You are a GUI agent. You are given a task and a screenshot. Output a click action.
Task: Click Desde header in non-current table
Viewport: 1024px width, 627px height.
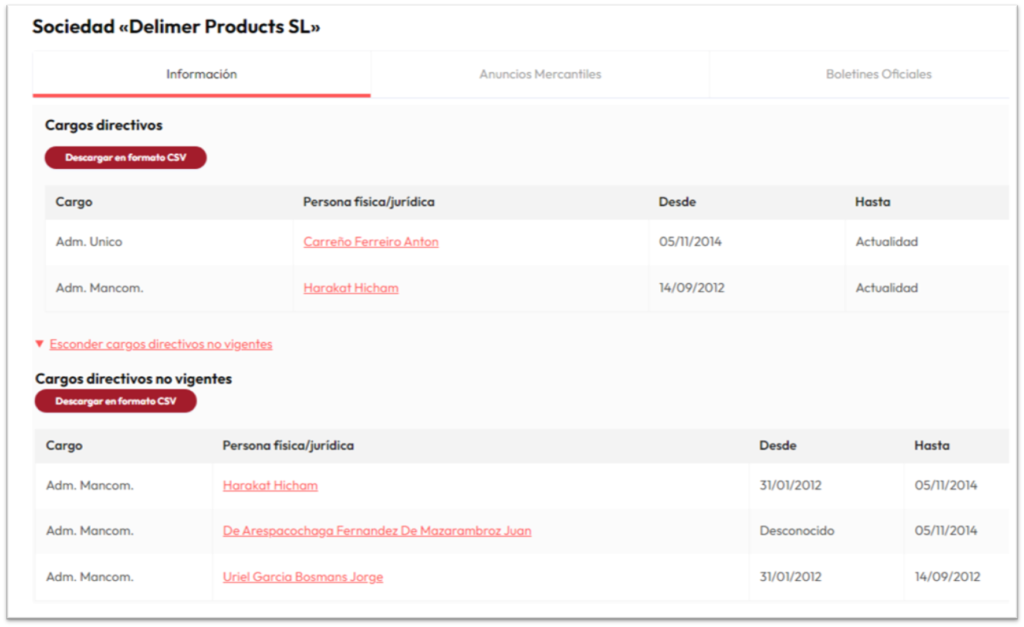[x=778, y=445]
